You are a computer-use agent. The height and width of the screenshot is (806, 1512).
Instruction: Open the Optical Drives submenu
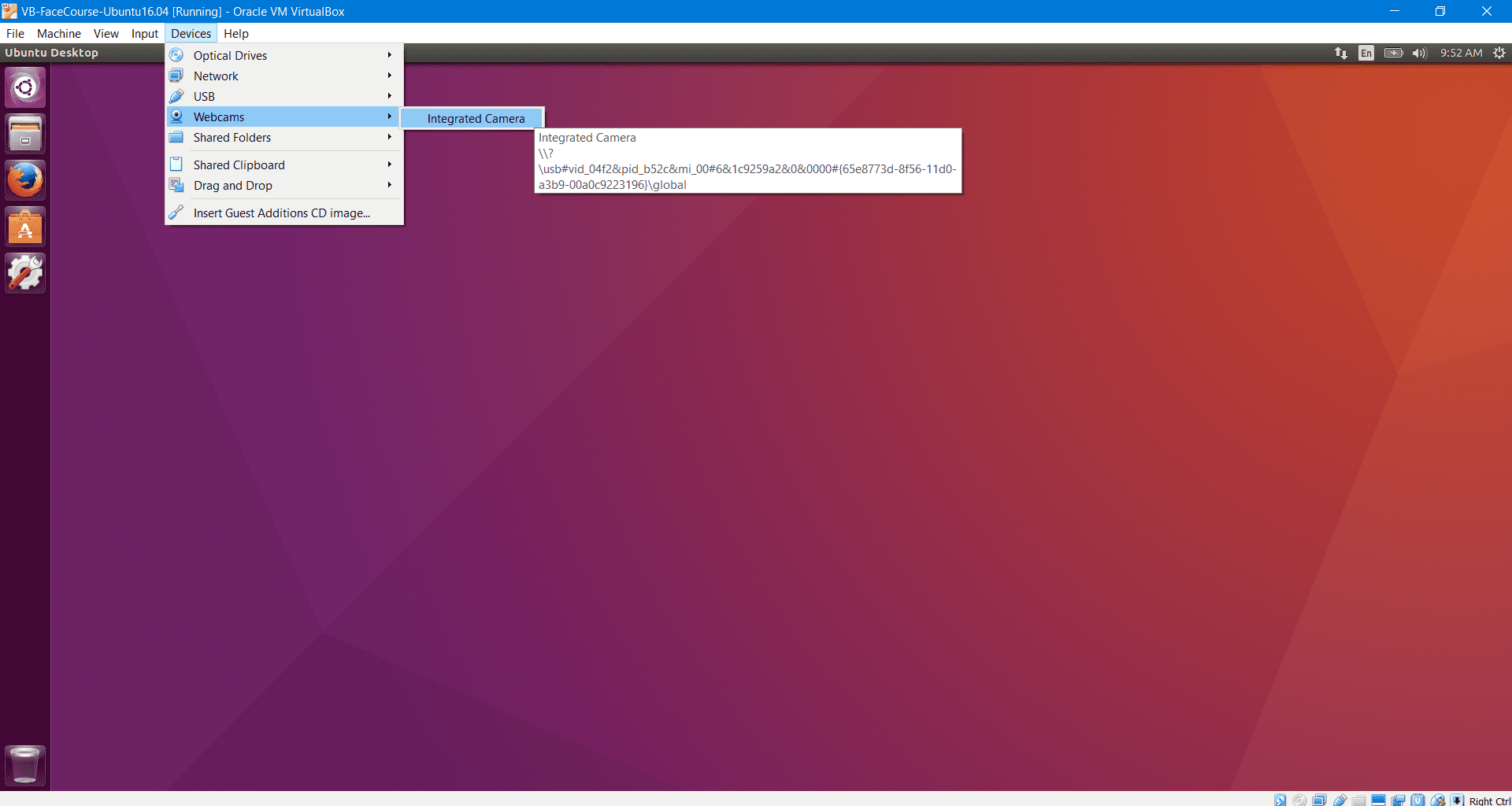(284, 55)
